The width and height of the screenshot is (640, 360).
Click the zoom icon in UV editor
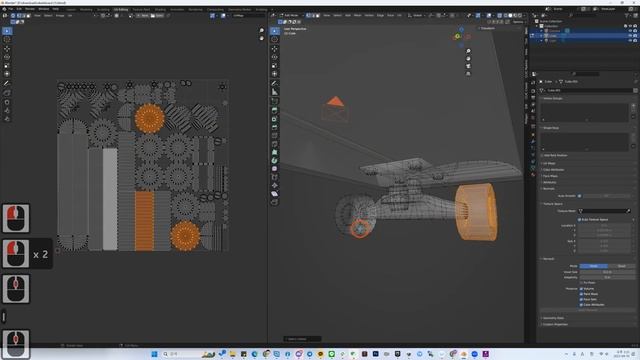(x=262, y=31)
